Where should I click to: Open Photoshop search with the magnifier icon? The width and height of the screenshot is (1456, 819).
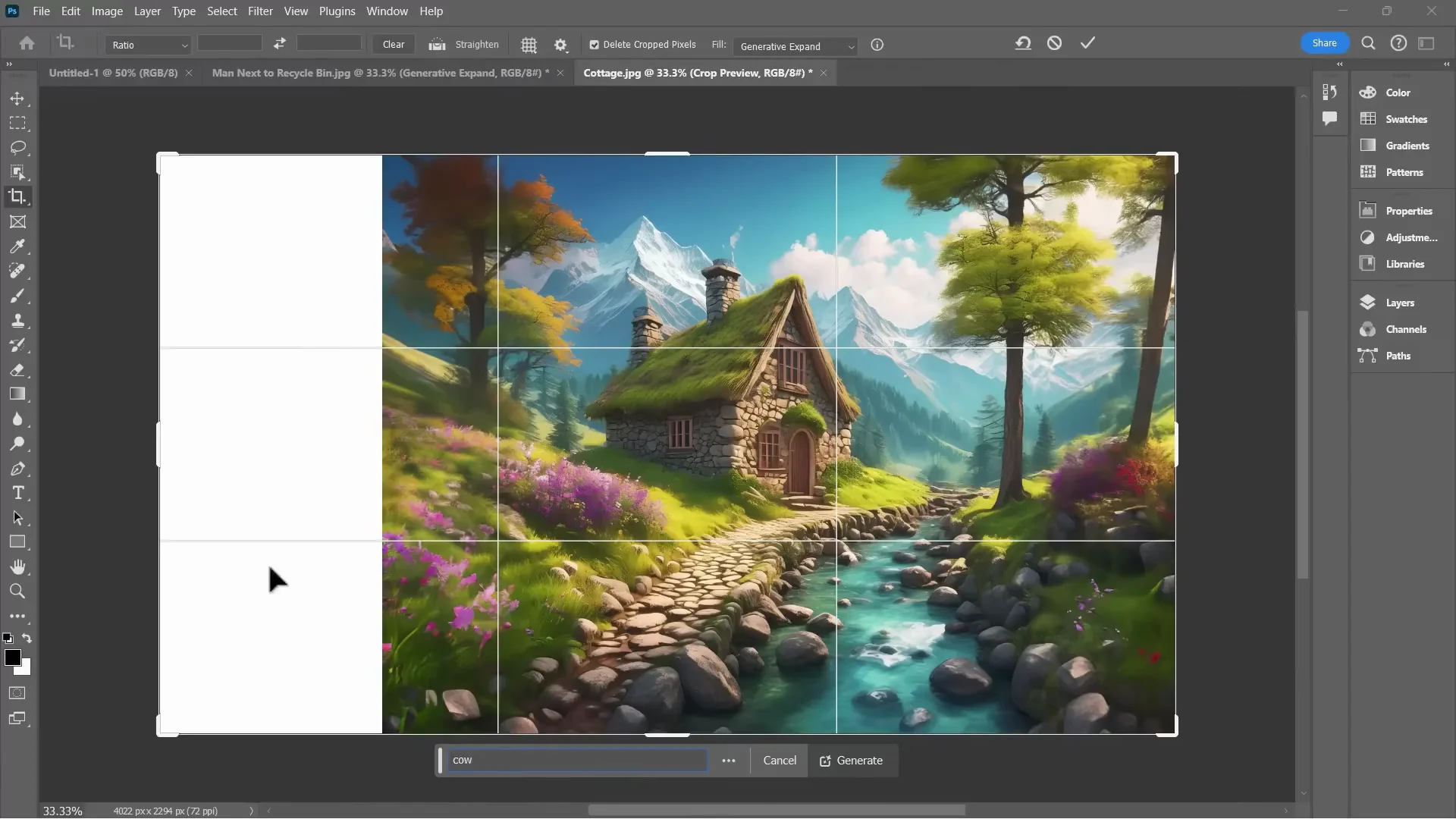pos(1368,43)
